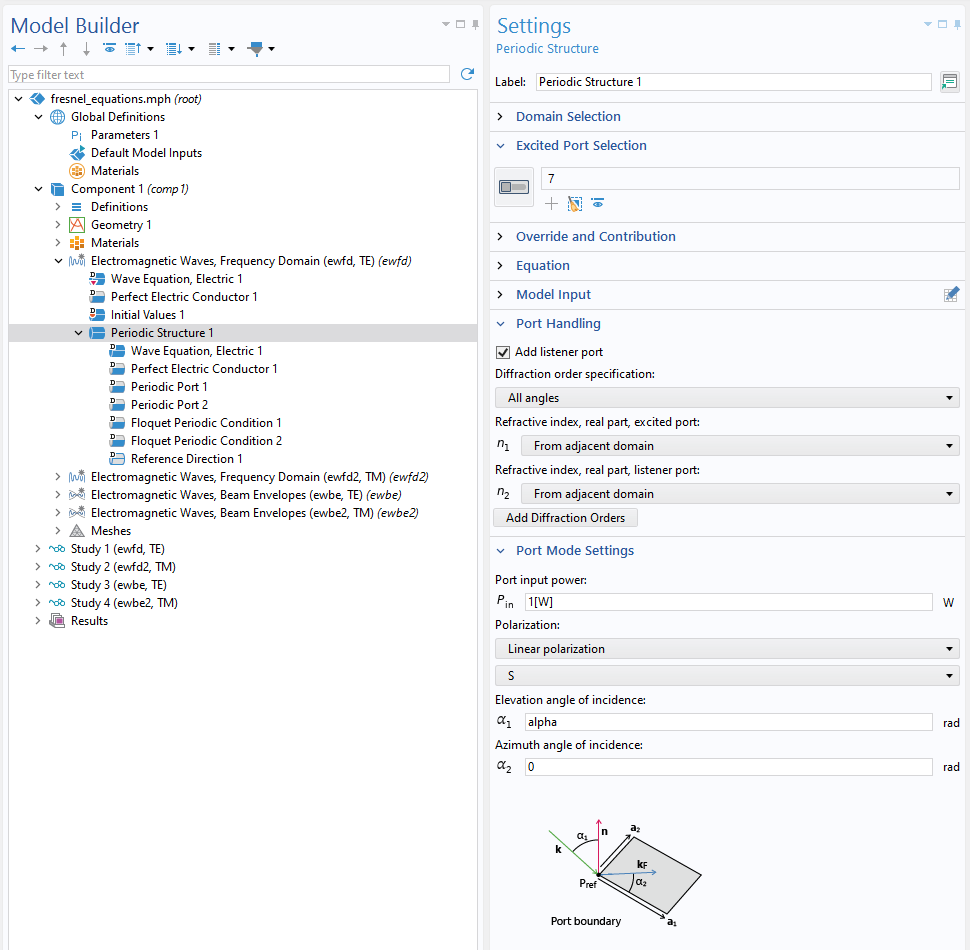Click the refresh icon next to filter text box
This screenshot has width=970, height=950.
(466, 73)
